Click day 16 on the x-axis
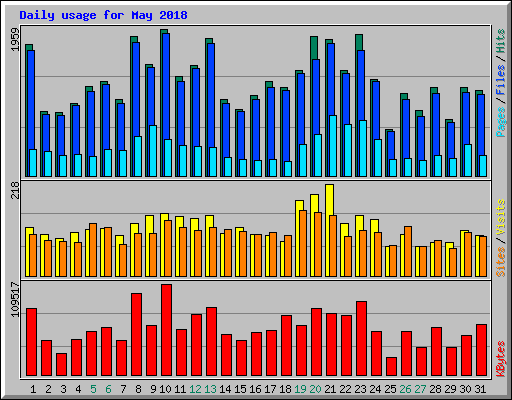The width and height of the screenshot is (512, 400). tap(255, 389)
